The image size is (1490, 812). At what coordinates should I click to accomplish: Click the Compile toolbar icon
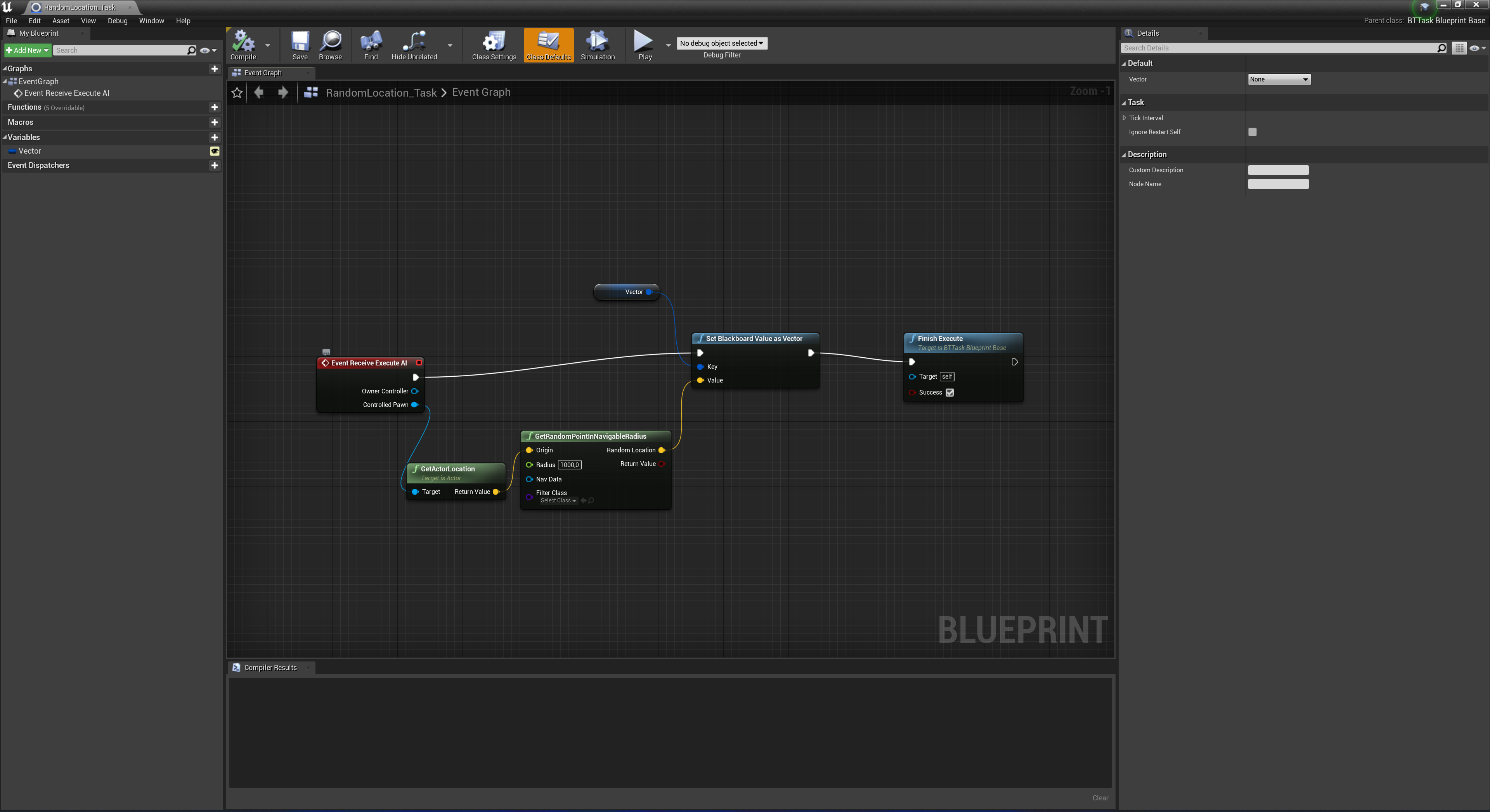[243, 45]
